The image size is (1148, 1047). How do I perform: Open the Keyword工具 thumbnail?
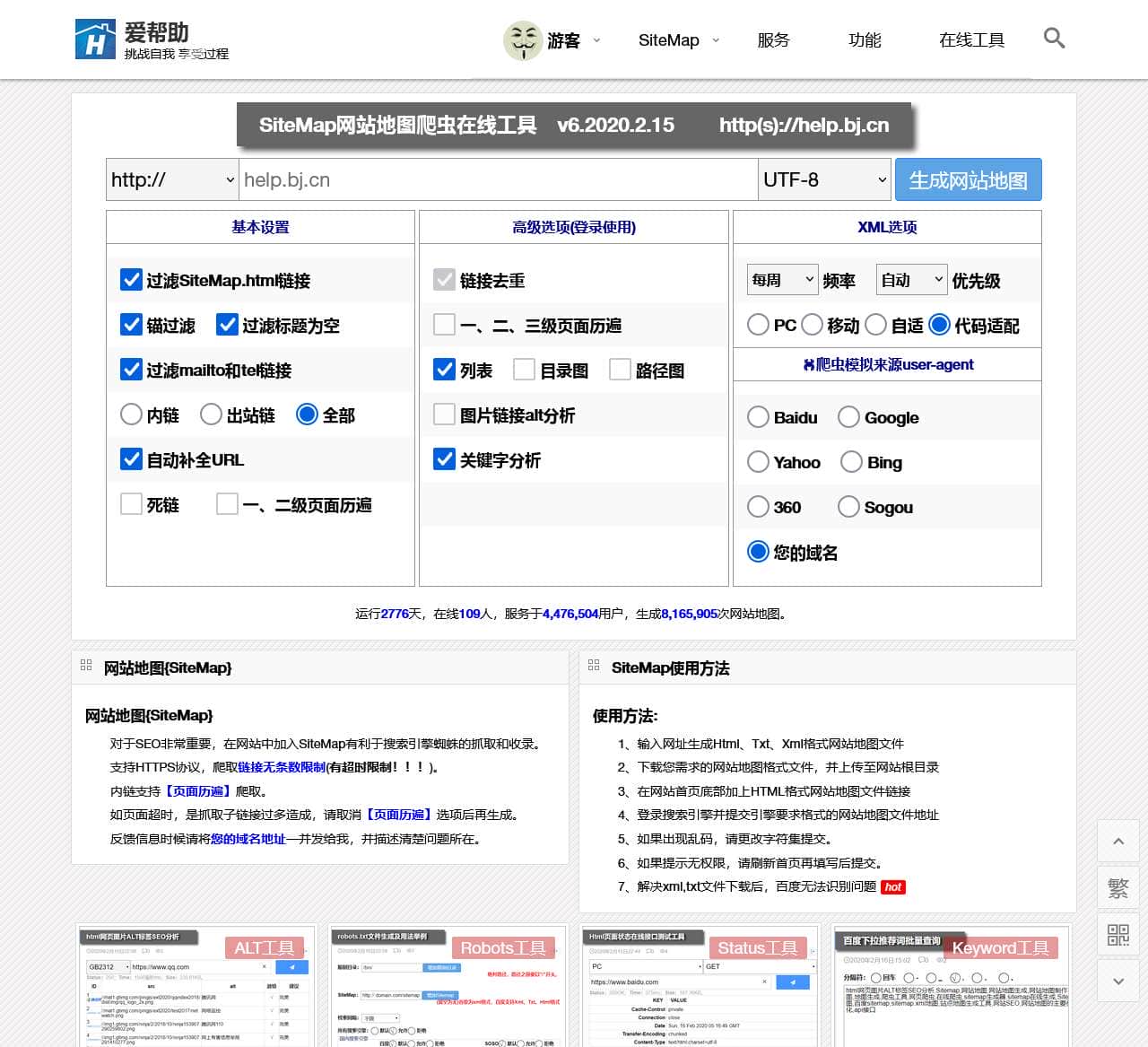952,985
